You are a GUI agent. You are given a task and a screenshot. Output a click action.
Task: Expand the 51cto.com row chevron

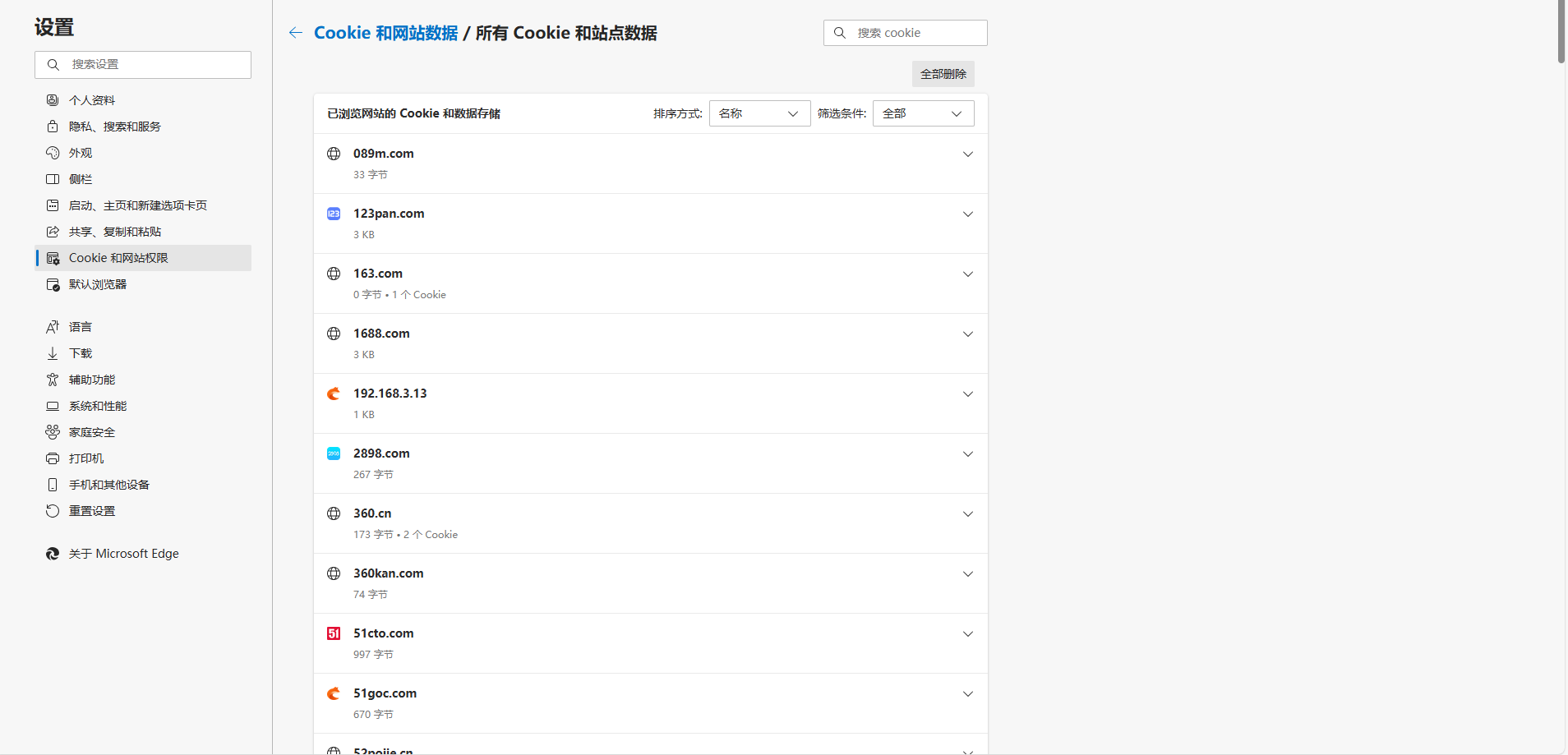click(x=968, y=634)
